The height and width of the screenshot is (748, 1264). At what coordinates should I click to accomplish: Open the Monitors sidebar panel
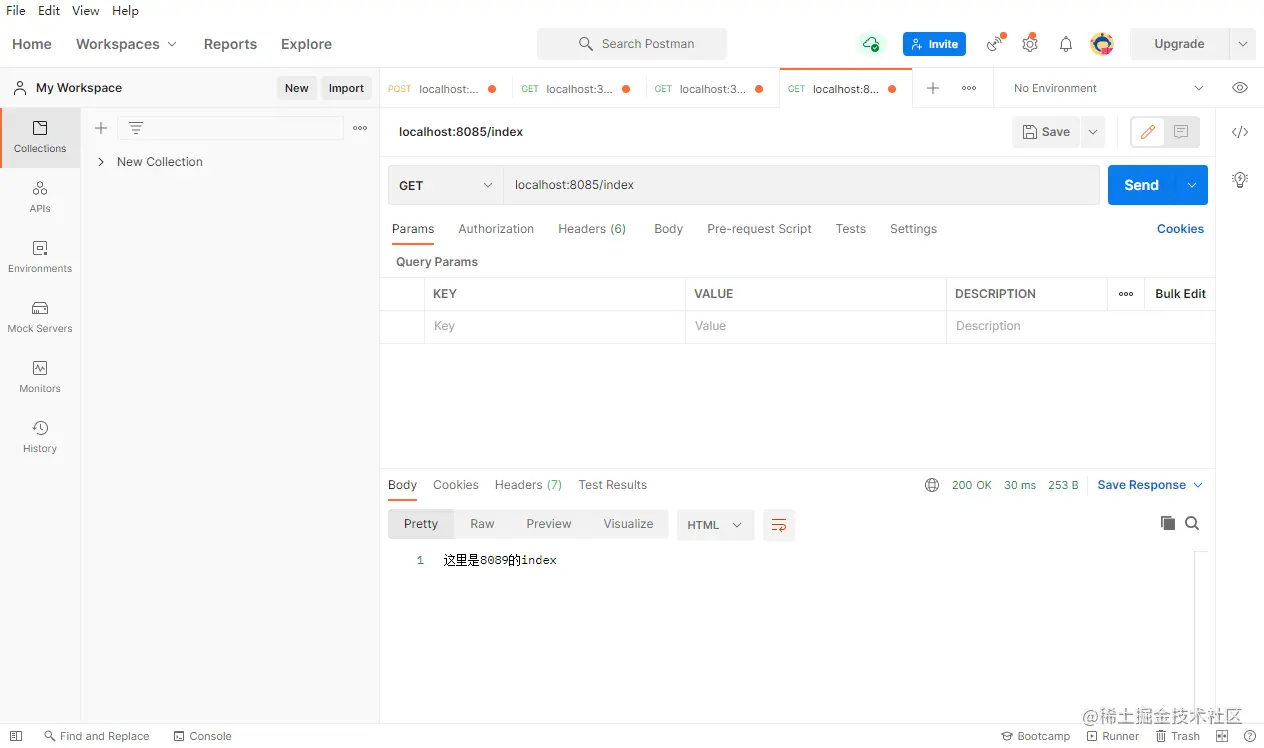pos(40,377)
